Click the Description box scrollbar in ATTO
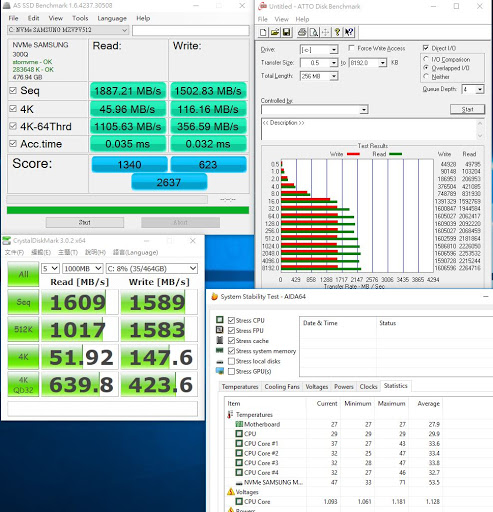The width and height of the screenshot is (493, 512). click(480, 129)
